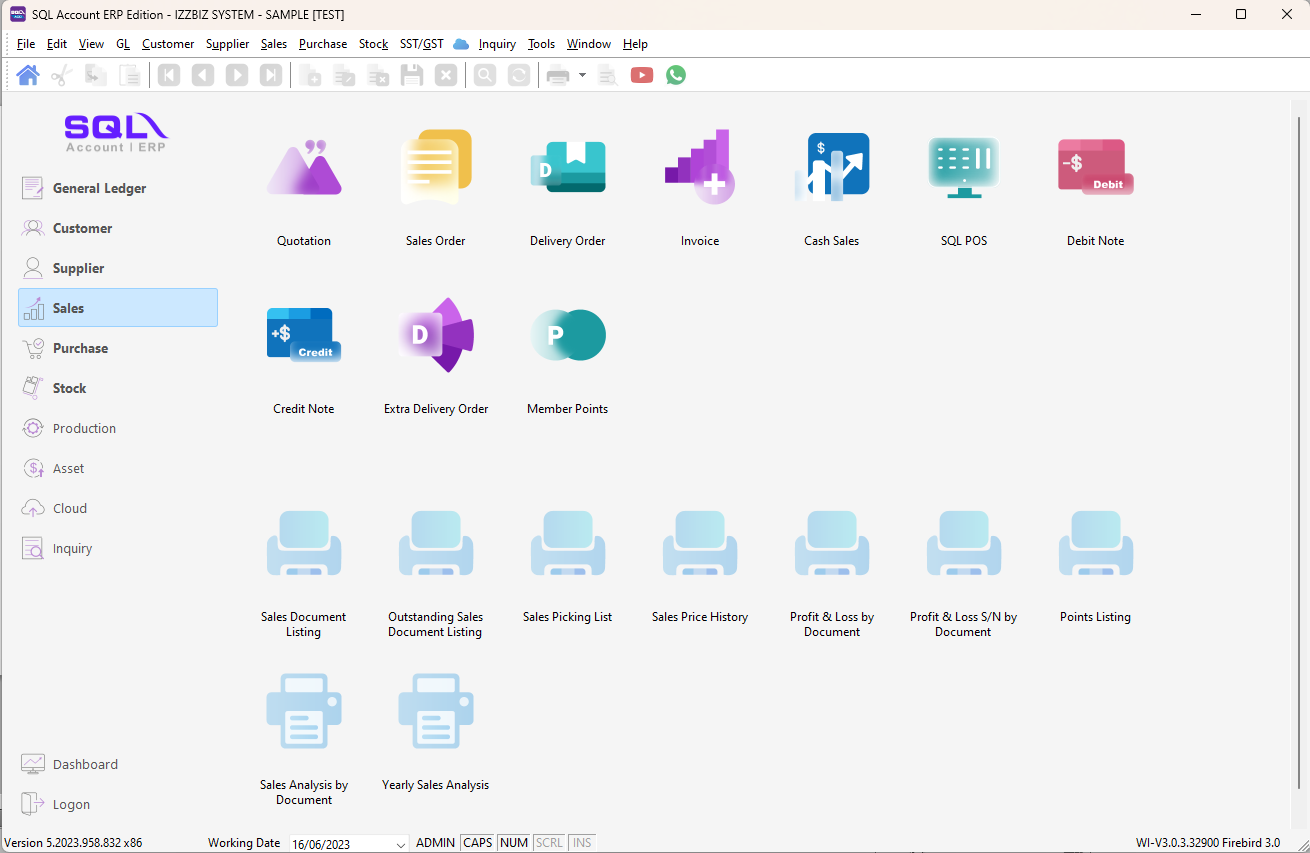Expand the print button dropdown arrow

point(582,75)
